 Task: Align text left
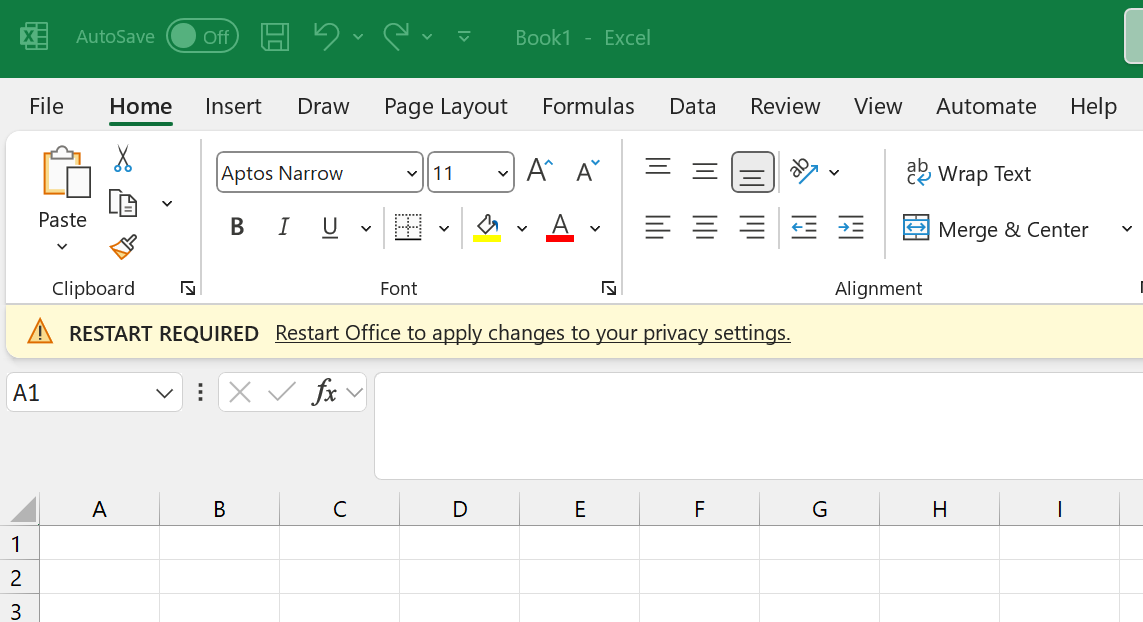coord(658,228)
